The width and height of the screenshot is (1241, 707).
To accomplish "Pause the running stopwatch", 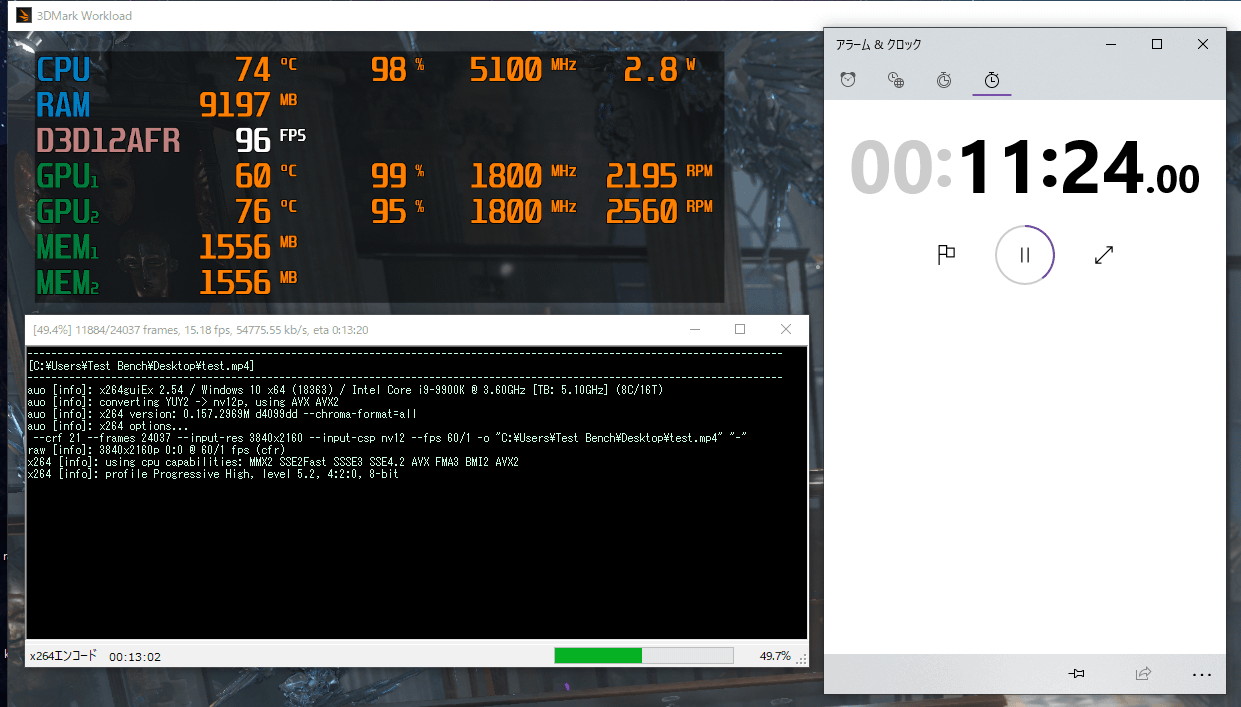I will tap(1025, 255).
